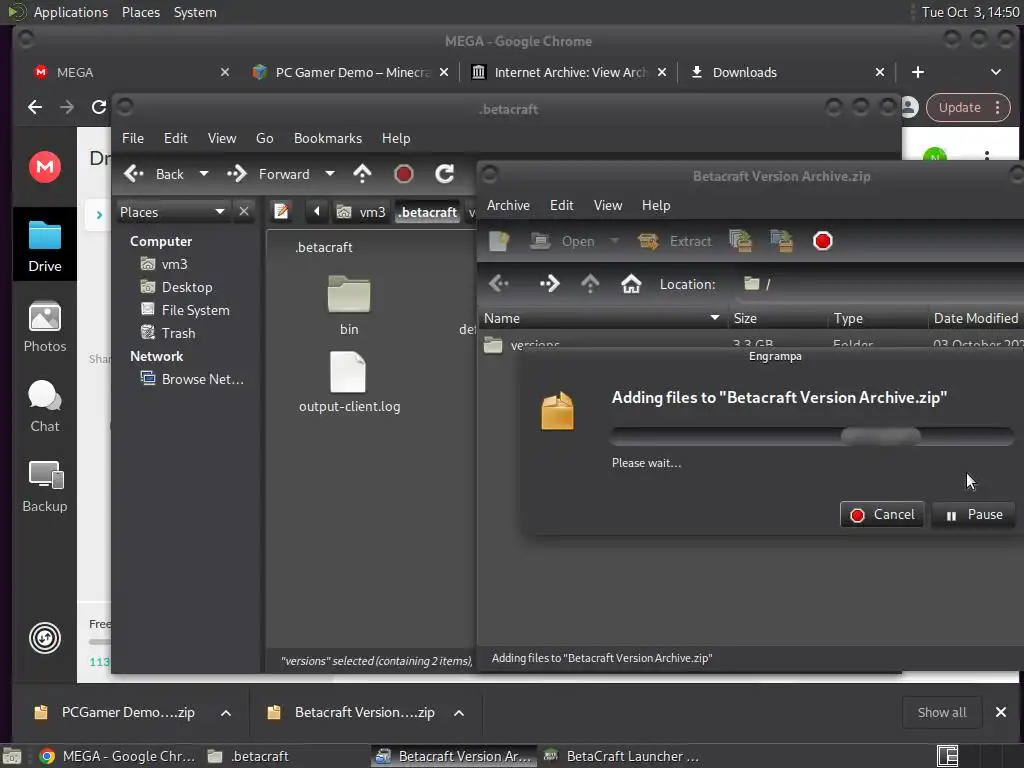Open Archive menu in Engrampa
Image resolution: width=1024 pixels, height=768 pixels.
pyautogui.click(x=508, y=205)
